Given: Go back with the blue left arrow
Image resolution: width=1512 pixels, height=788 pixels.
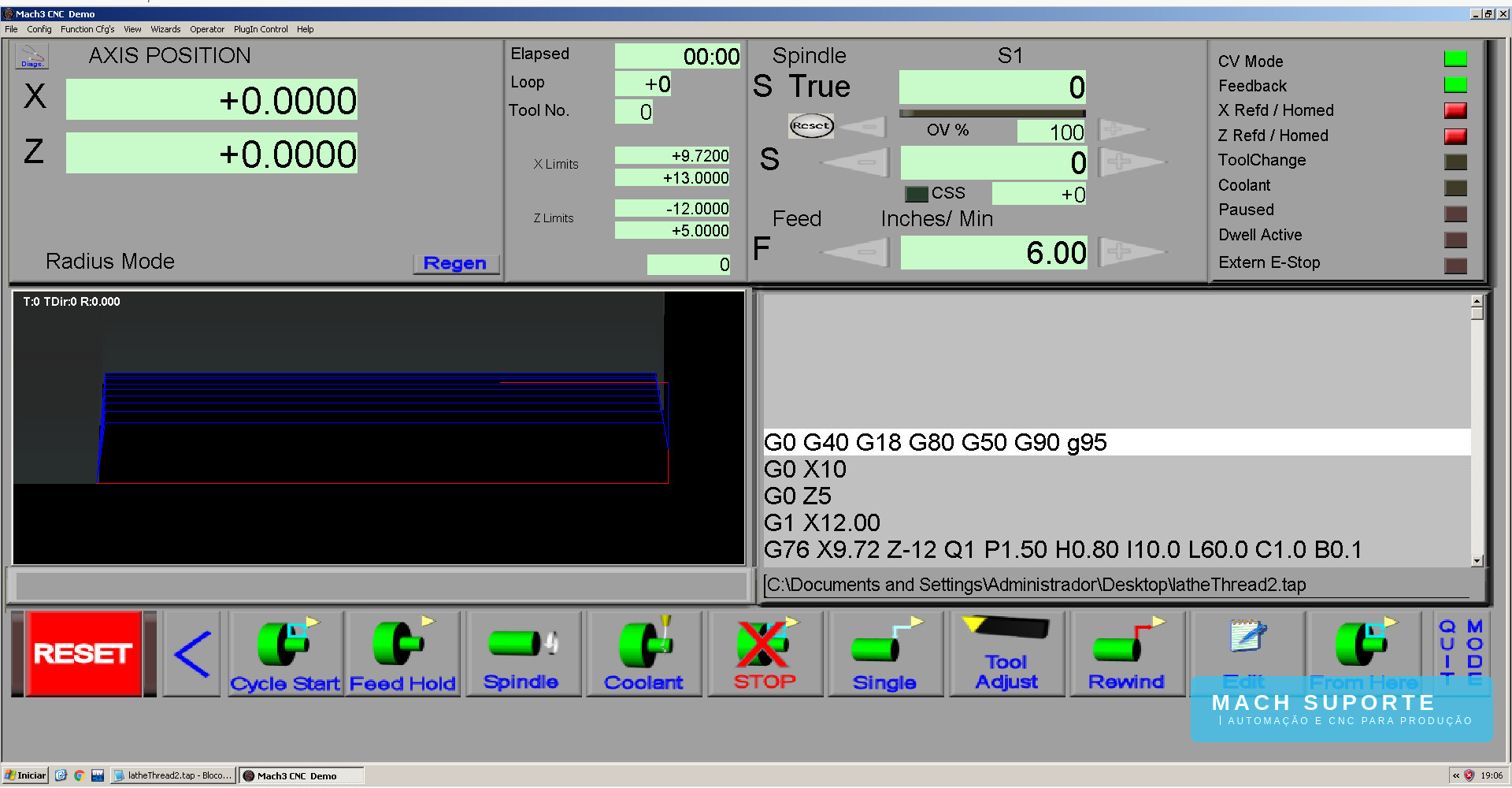Looking at the screenshot, I should [x=192, y=654].
